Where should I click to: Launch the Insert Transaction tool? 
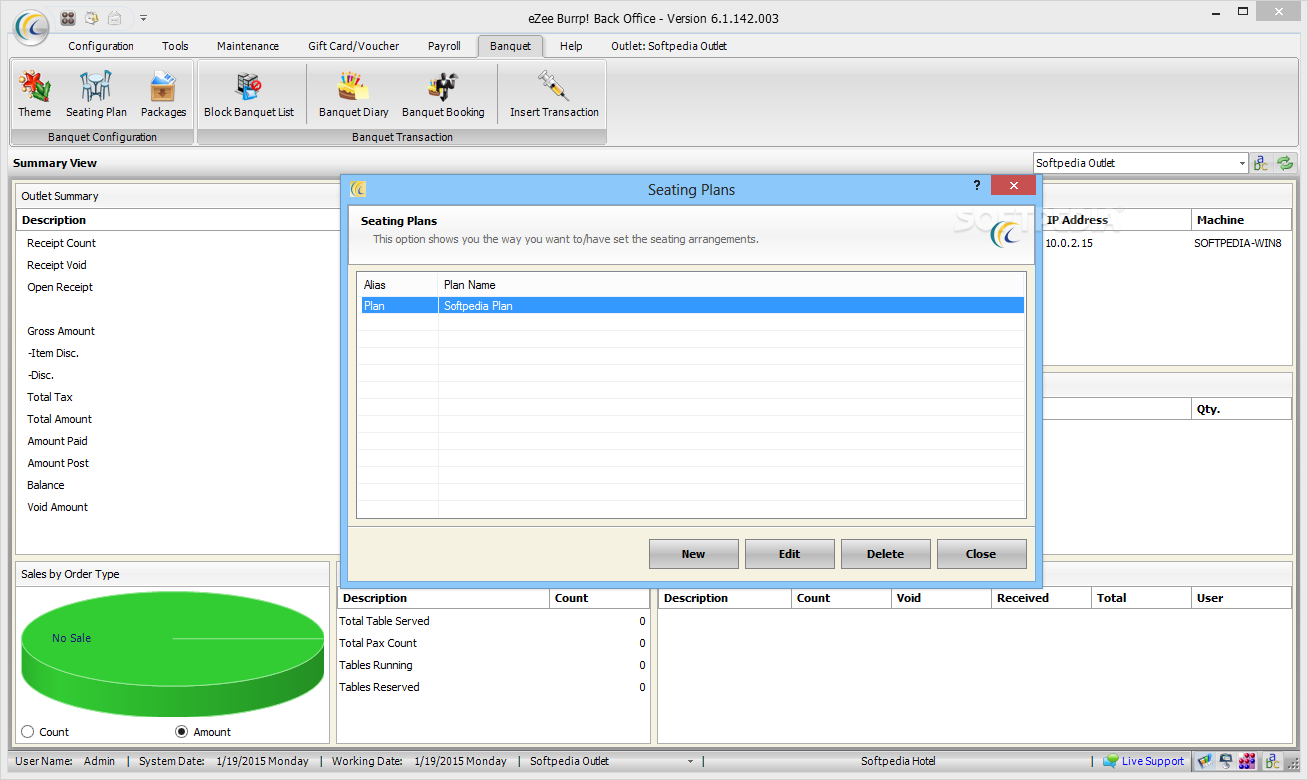[554, 95]
